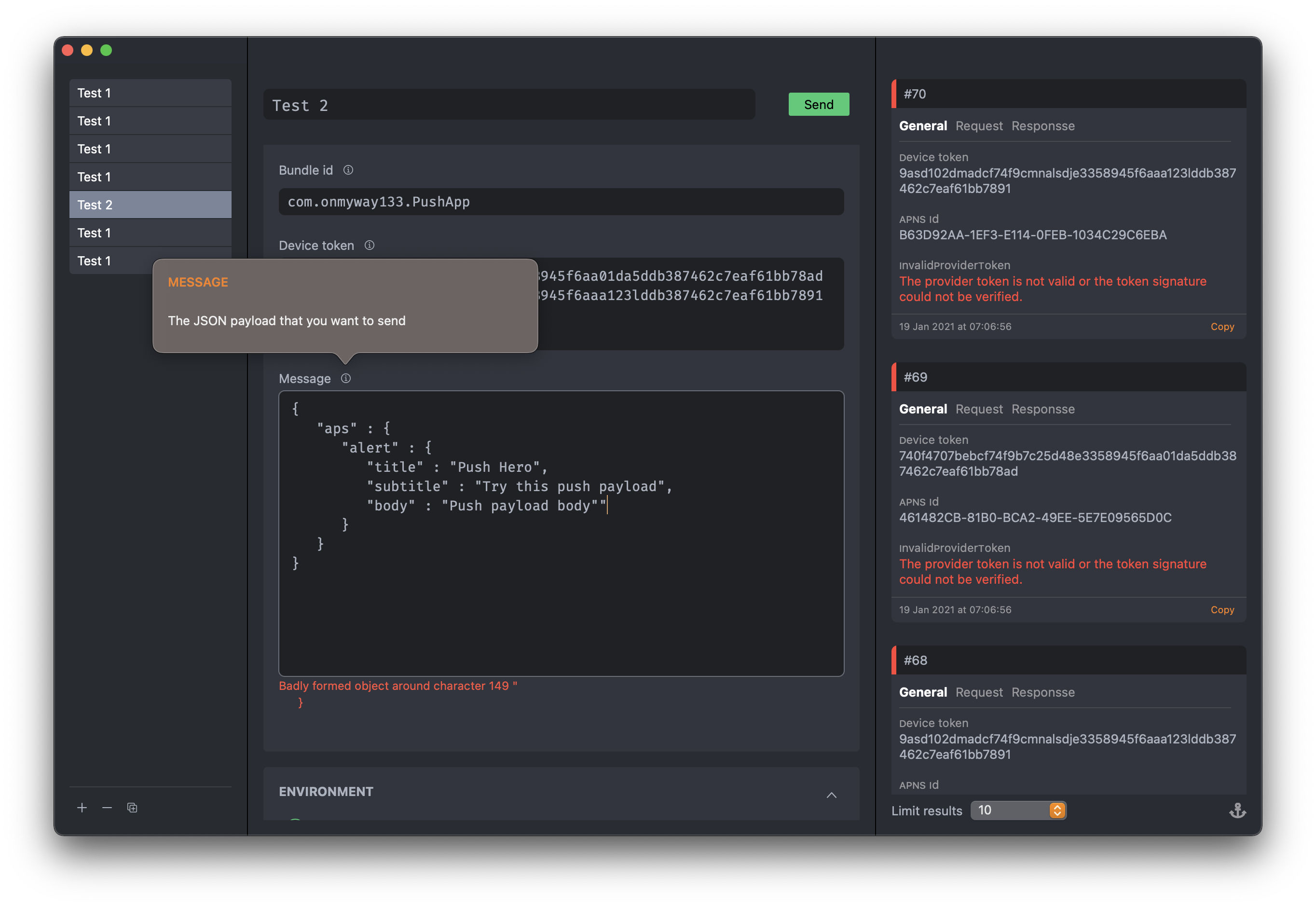Click the Send button for Test 2
Screen dimensions: 1316x907
point(819,104)
